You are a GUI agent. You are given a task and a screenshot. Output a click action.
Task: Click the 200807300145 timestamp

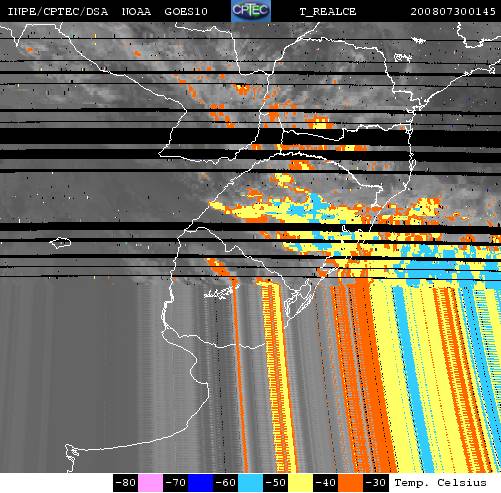pyautogui.click(x=453, y=12)
